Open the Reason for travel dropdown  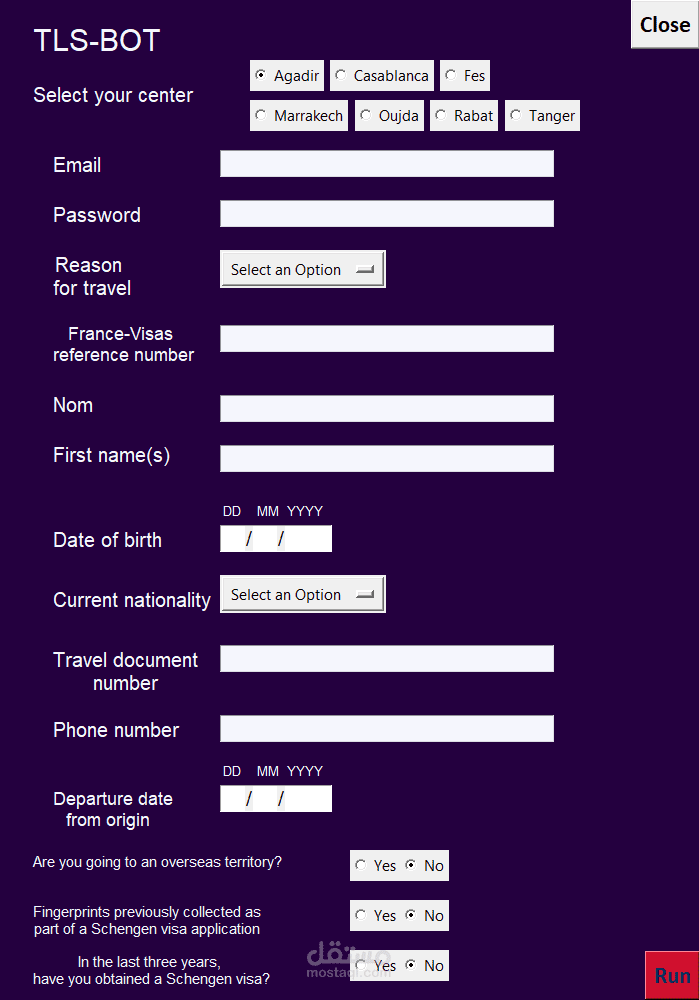(x=302, y=269)
